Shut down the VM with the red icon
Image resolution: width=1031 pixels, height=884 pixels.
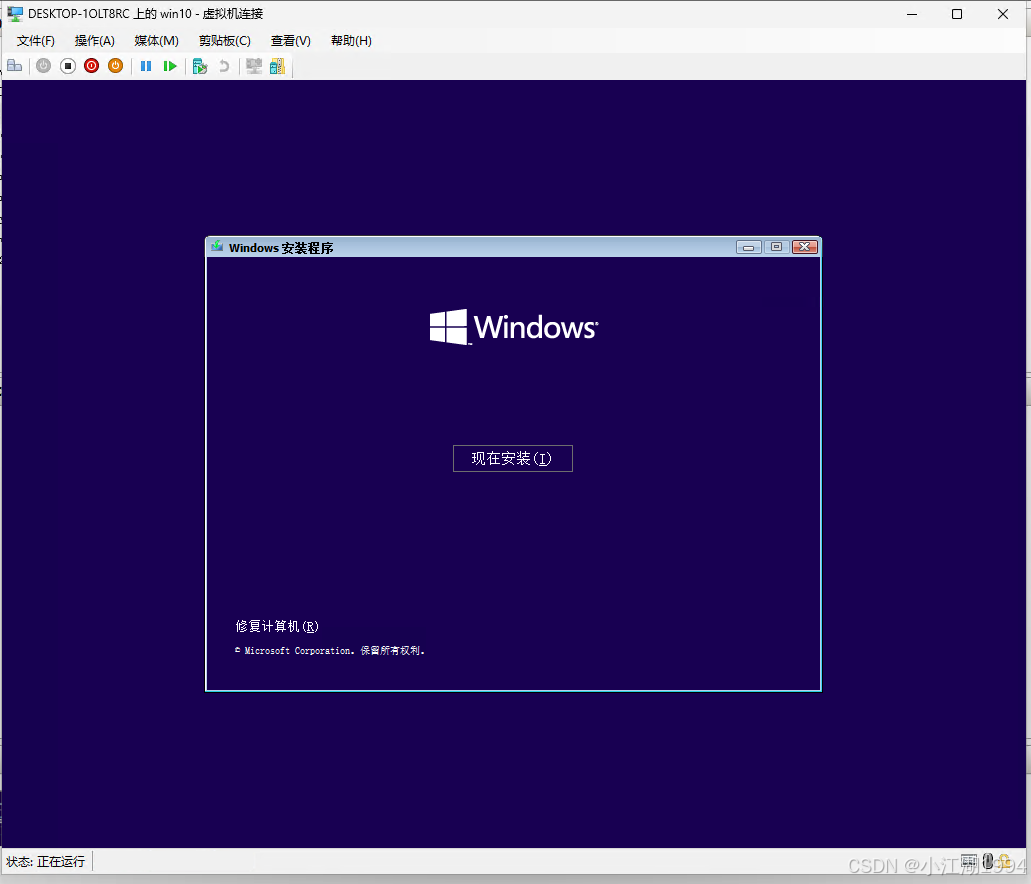coord(91,66)
